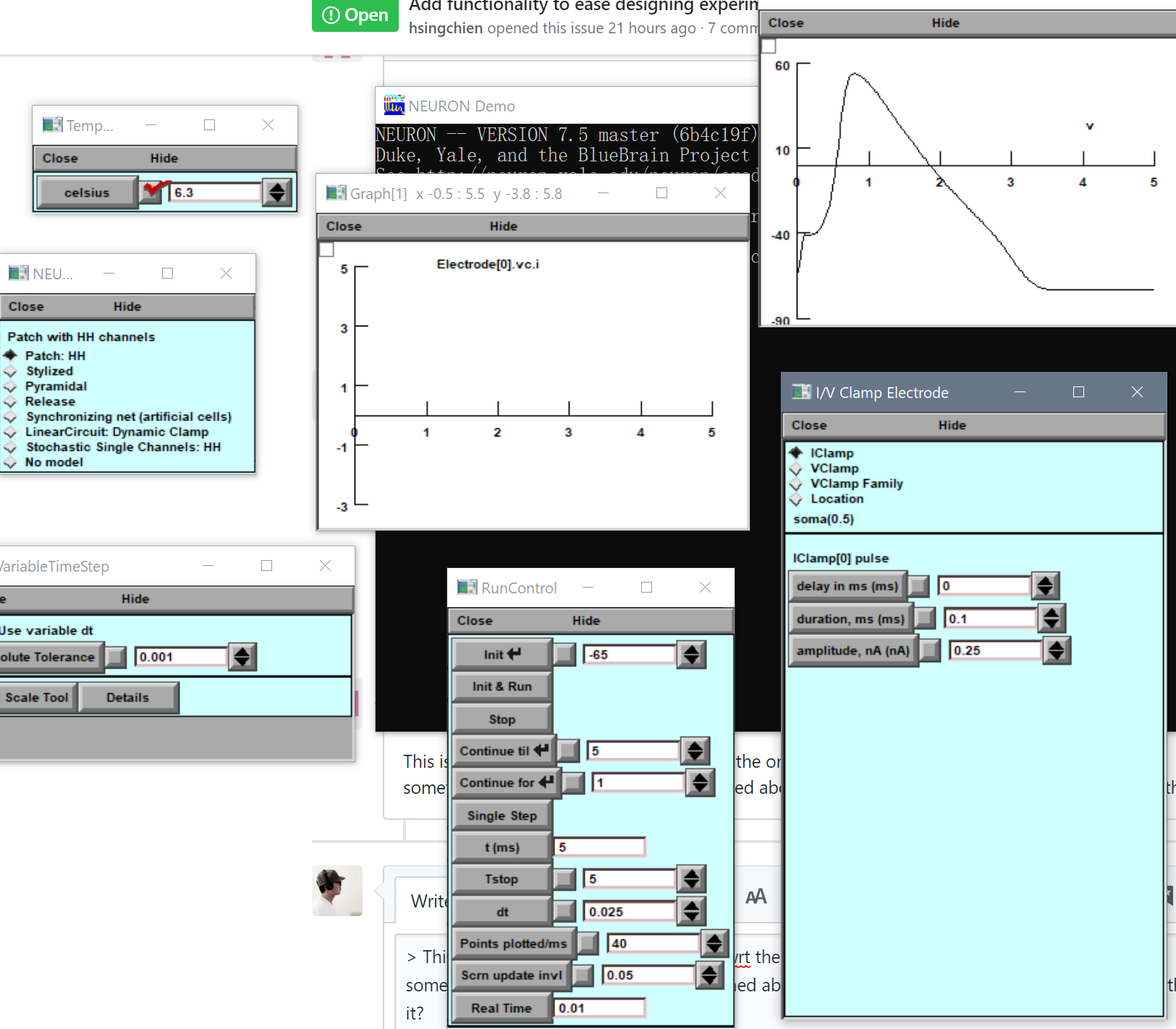Open voltage graph menu square in corner
Image resolution: width=1176 pixels, height=1029 pixels.
[x=769, y=46]
